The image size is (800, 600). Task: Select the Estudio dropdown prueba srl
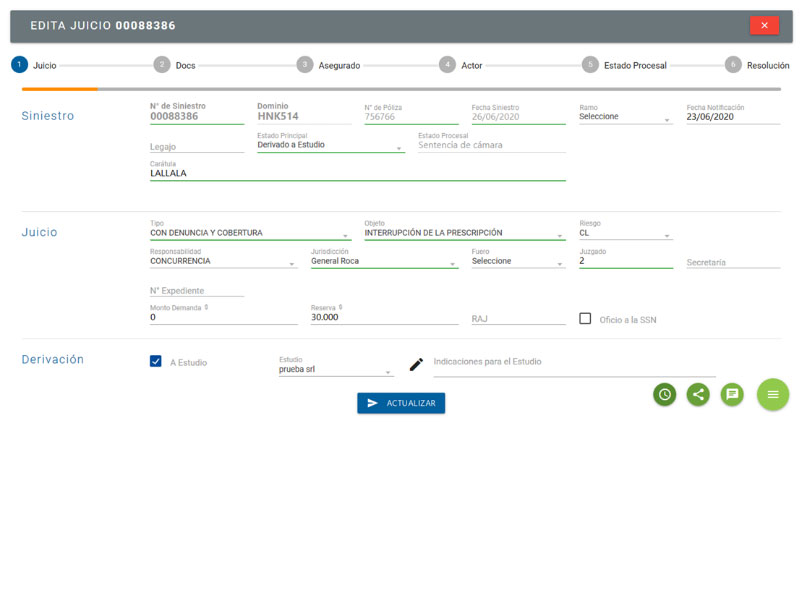pos(335,370)
